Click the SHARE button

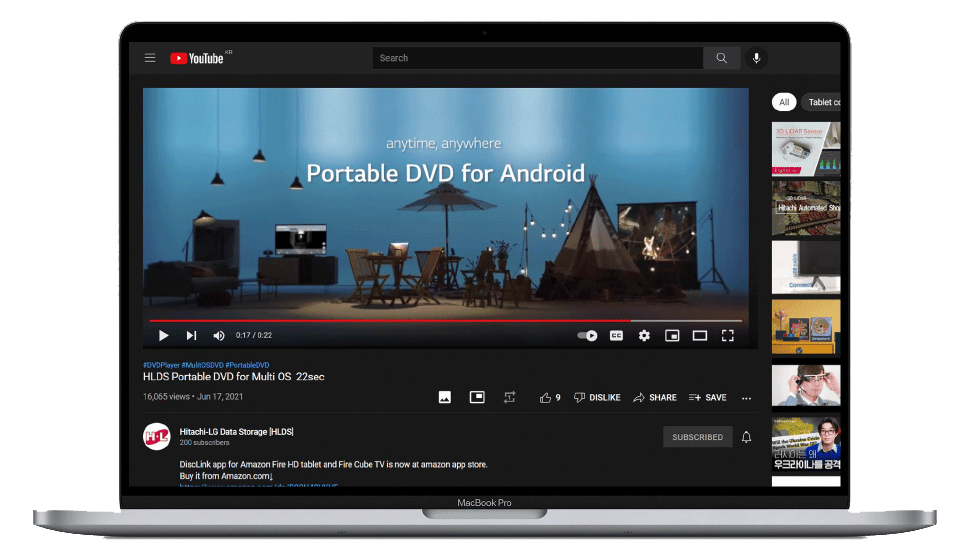click(x=655, y=398)
